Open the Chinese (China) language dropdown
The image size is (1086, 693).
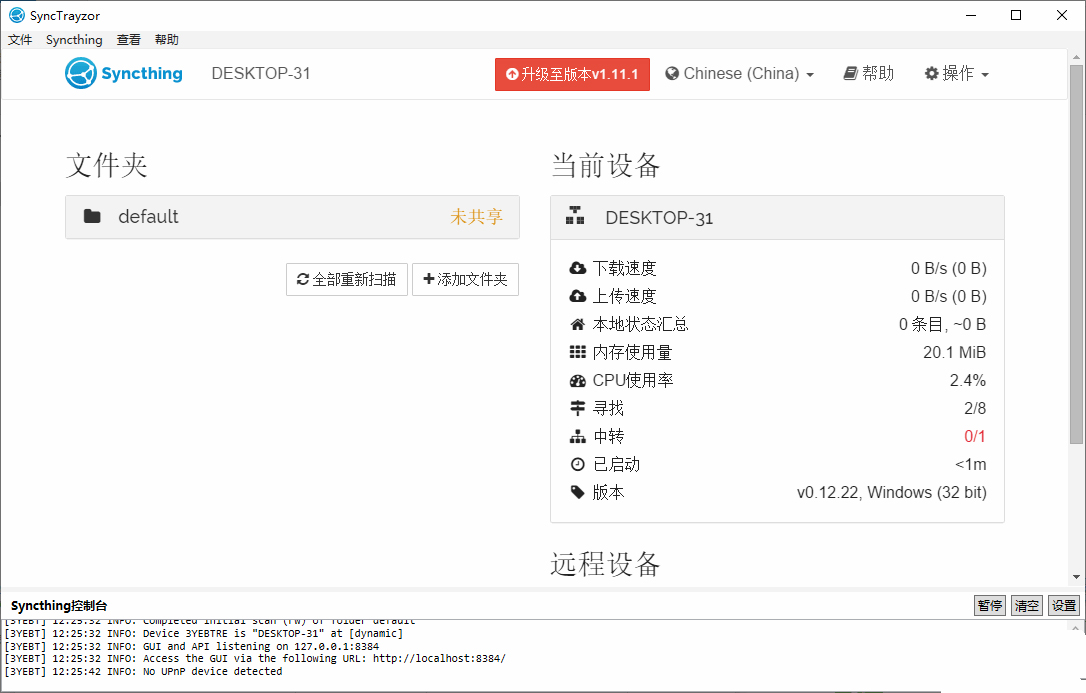tap(739, 73)
